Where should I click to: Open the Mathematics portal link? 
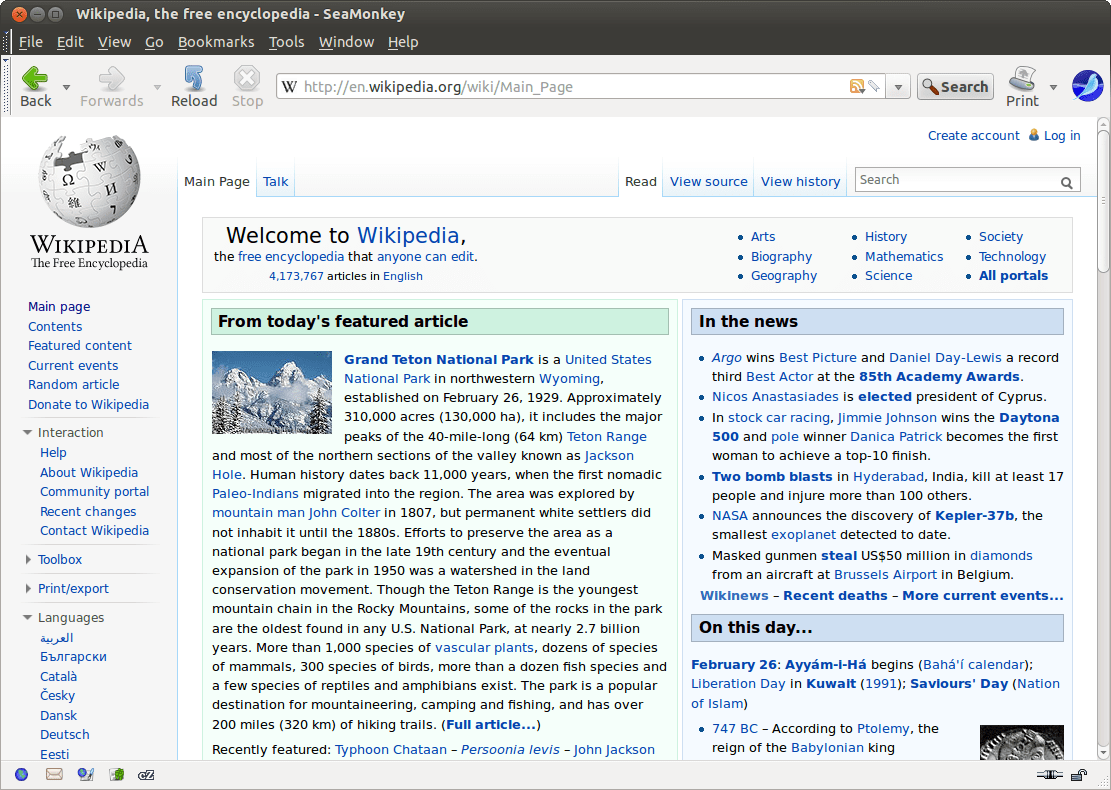tap(904, 256)
